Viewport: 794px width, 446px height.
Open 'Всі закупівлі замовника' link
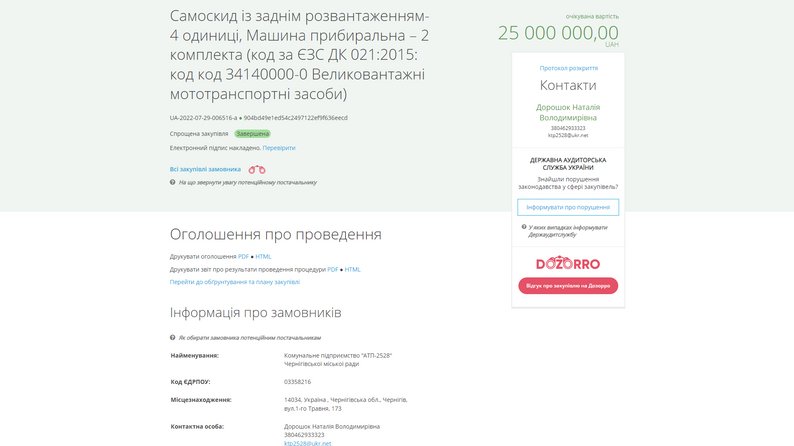click(x=205, y=170)
